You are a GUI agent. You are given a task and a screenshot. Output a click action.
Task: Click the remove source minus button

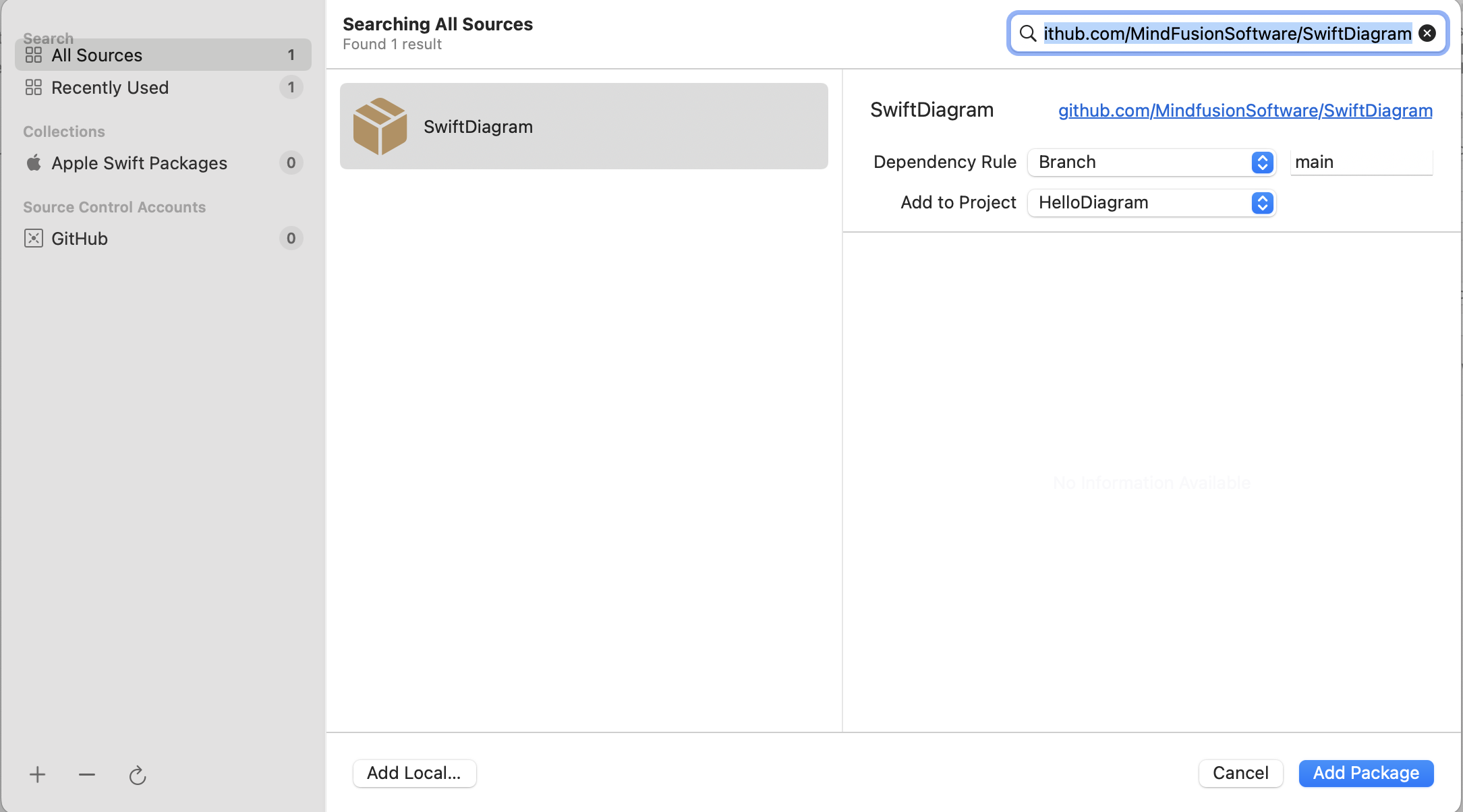[87, 774]
